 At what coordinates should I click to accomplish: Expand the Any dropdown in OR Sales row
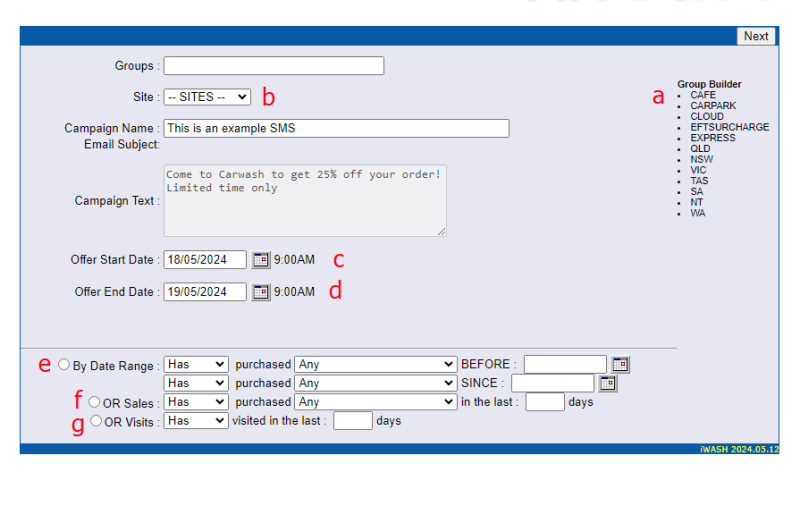click(375, 402)
